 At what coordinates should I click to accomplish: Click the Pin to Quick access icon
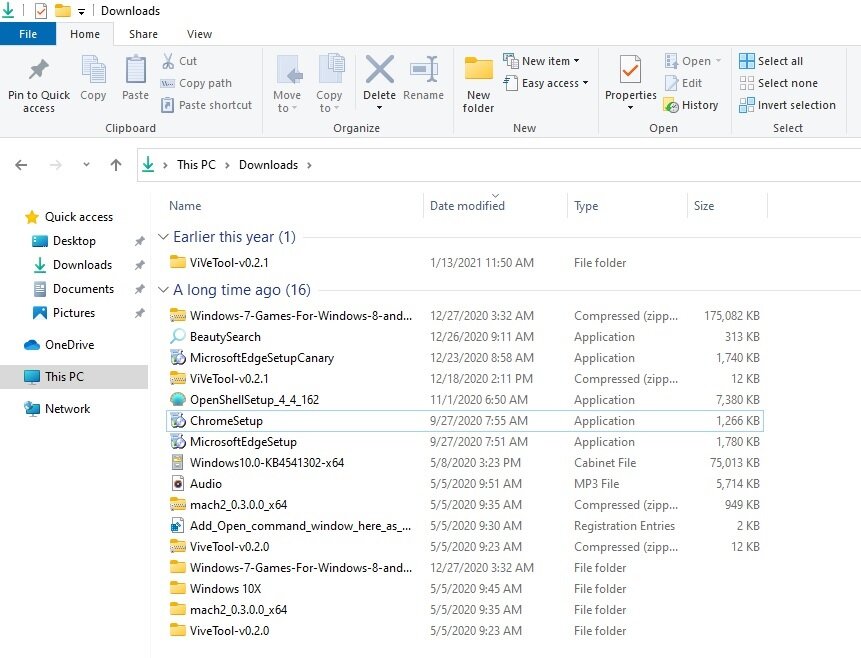(x=39, y=71)
